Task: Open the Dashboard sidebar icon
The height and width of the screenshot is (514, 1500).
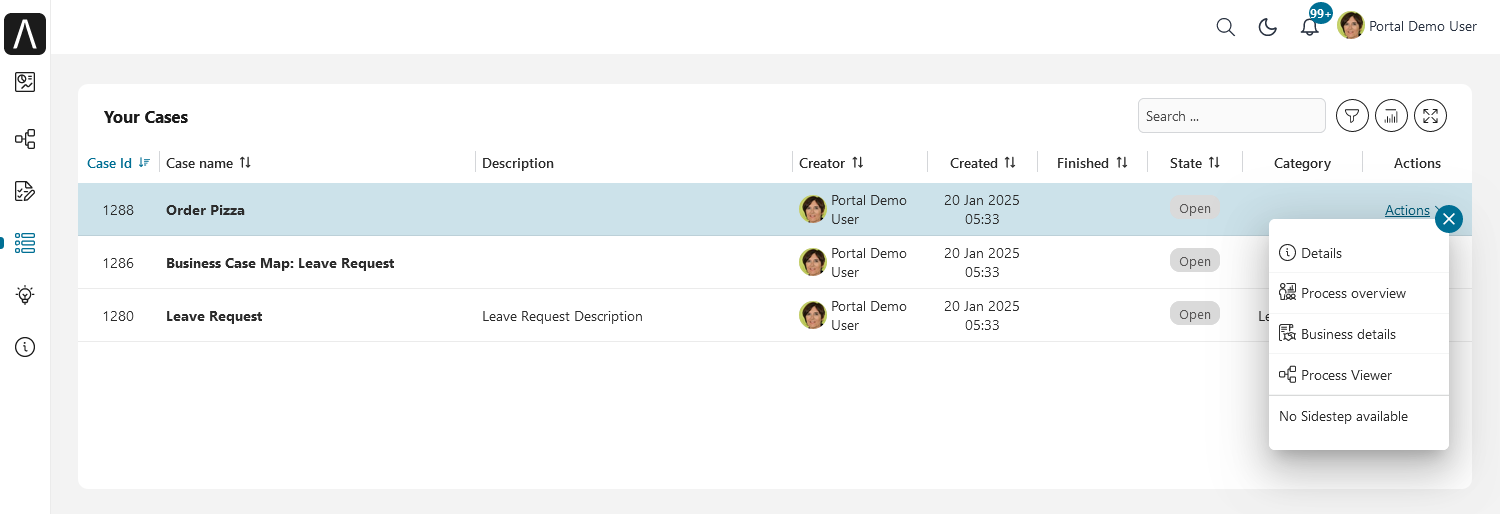Action: tap(25, 82)
